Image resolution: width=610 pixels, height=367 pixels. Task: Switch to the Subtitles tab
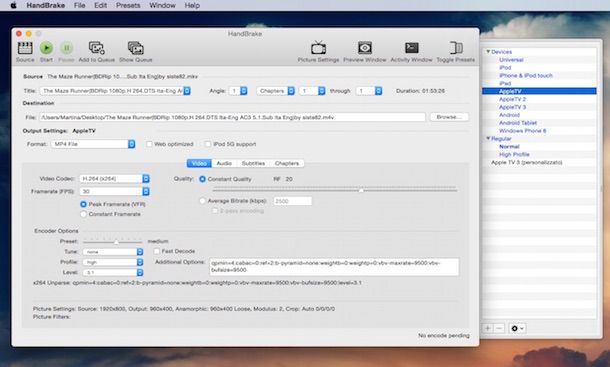coord(253,163)
